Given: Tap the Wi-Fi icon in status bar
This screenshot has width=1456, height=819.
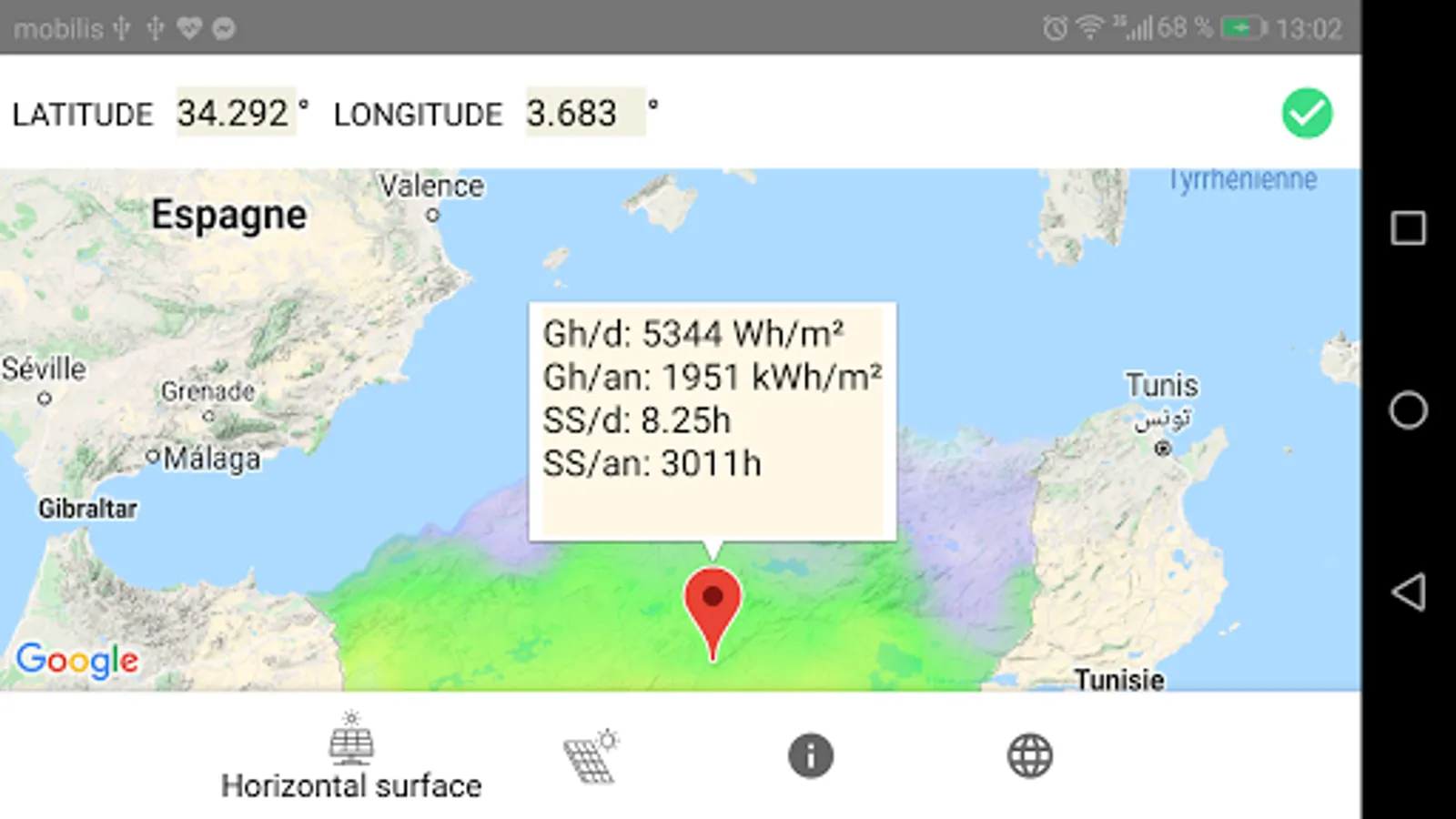Looking at the screenshot, I should click(x=1089, y=28).
